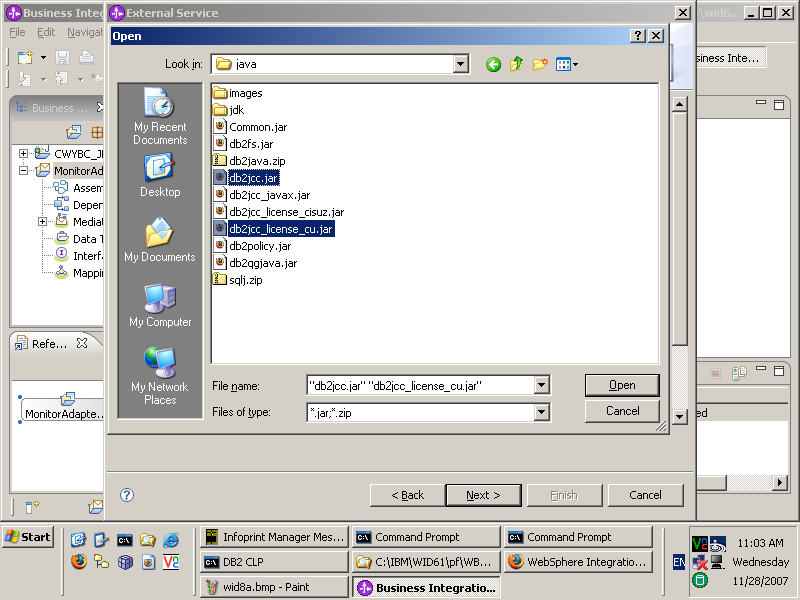The image size is (800, 600).
Task: Select the jdk folder
Action: click(x=229, y=110)
